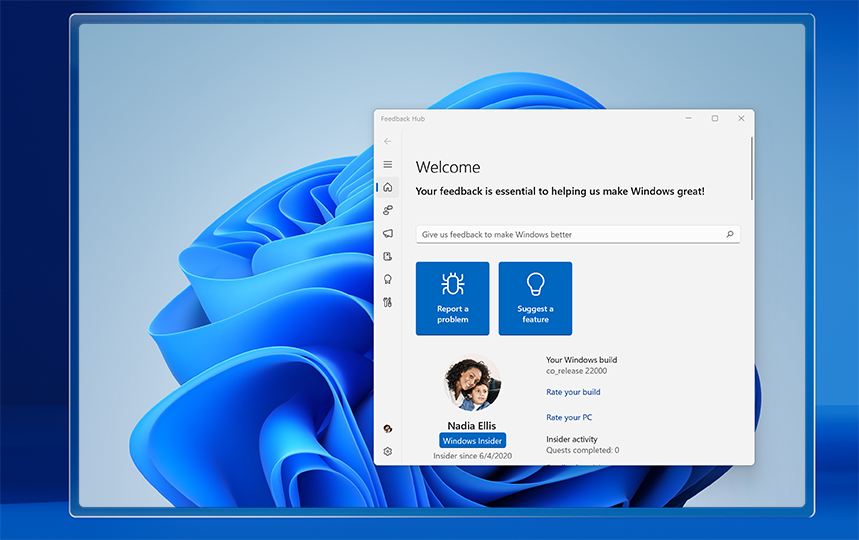Screen dimensions: 859x540
Task: Maximize the Feedback Hub window
Action: coord(714,118)
